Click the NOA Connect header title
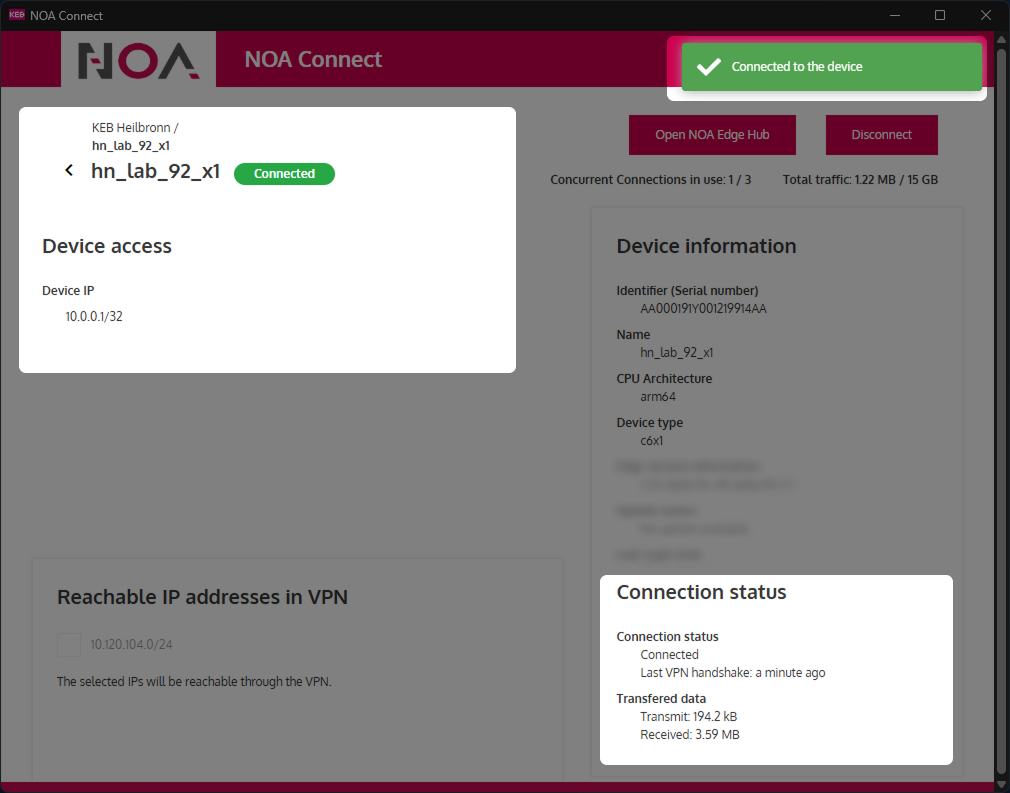The width and height of the screenshot is (1010, 793). tap(313, 60)
